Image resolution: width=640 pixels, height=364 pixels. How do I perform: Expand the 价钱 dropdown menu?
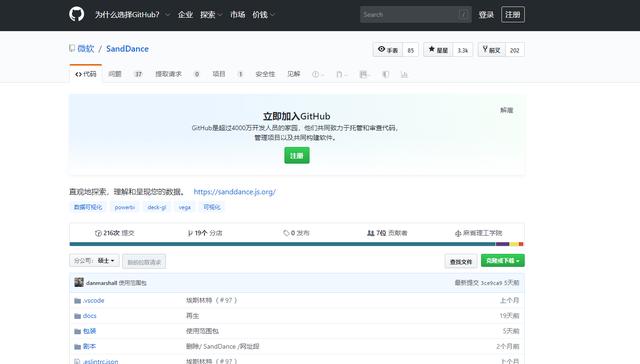[263, 15]
